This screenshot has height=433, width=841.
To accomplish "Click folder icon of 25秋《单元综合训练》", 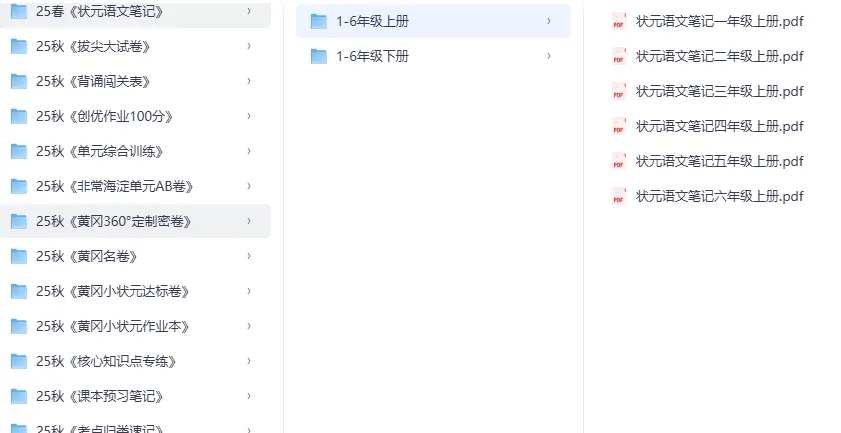I will 19,151.
